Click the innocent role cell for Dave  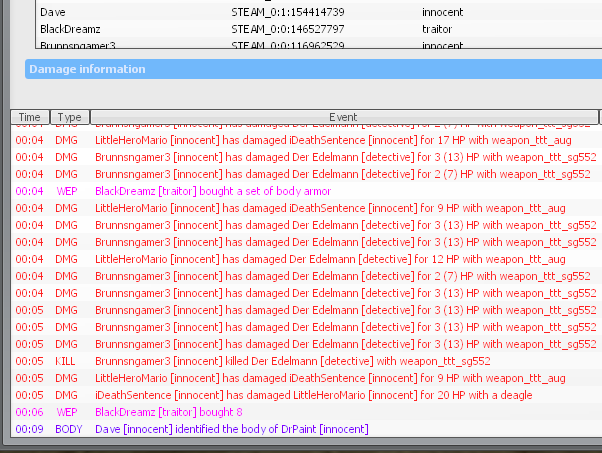point(443,11)
